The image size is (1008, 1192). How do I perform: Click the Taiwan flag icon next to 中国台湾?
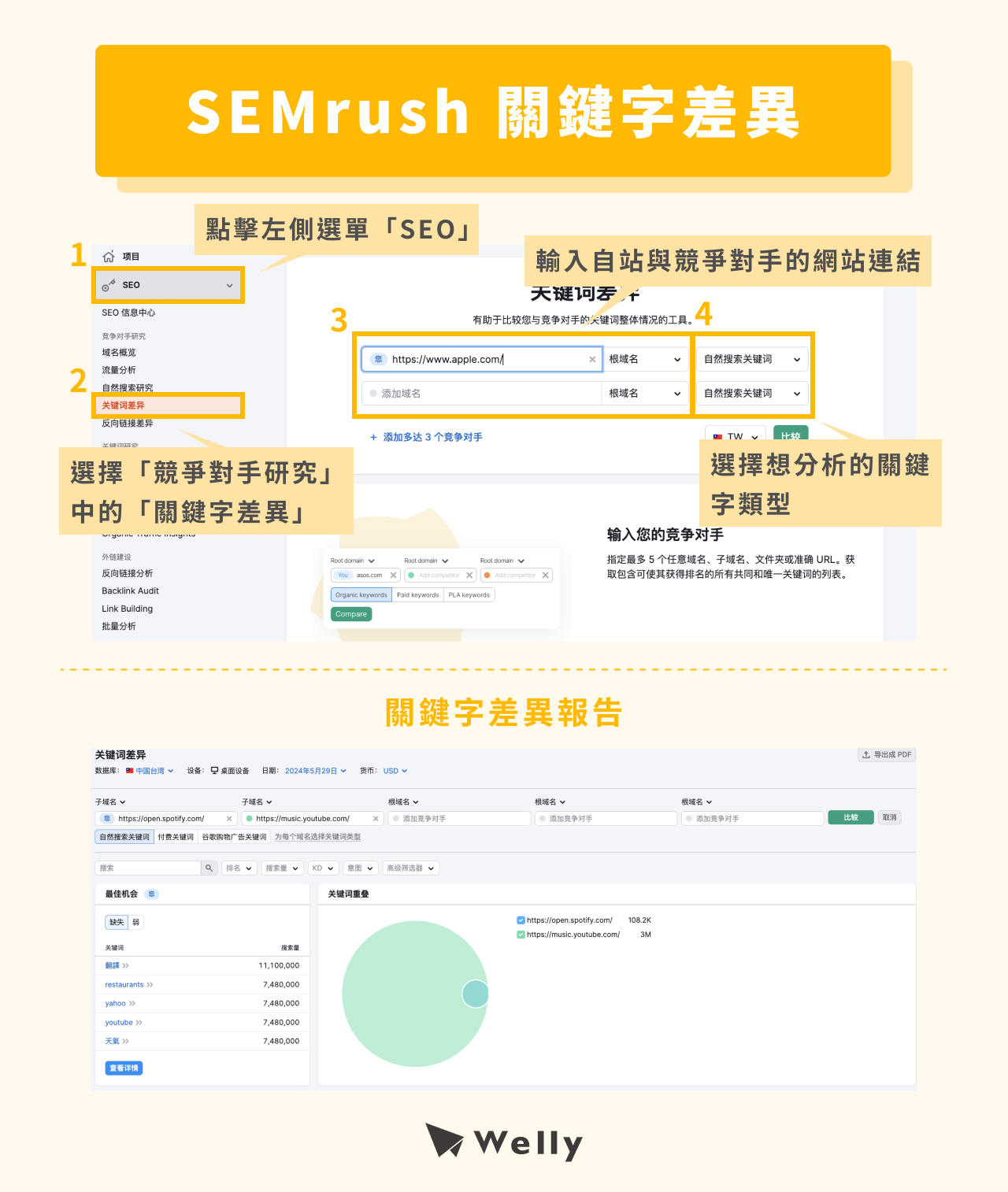click(x=130, y=771)
